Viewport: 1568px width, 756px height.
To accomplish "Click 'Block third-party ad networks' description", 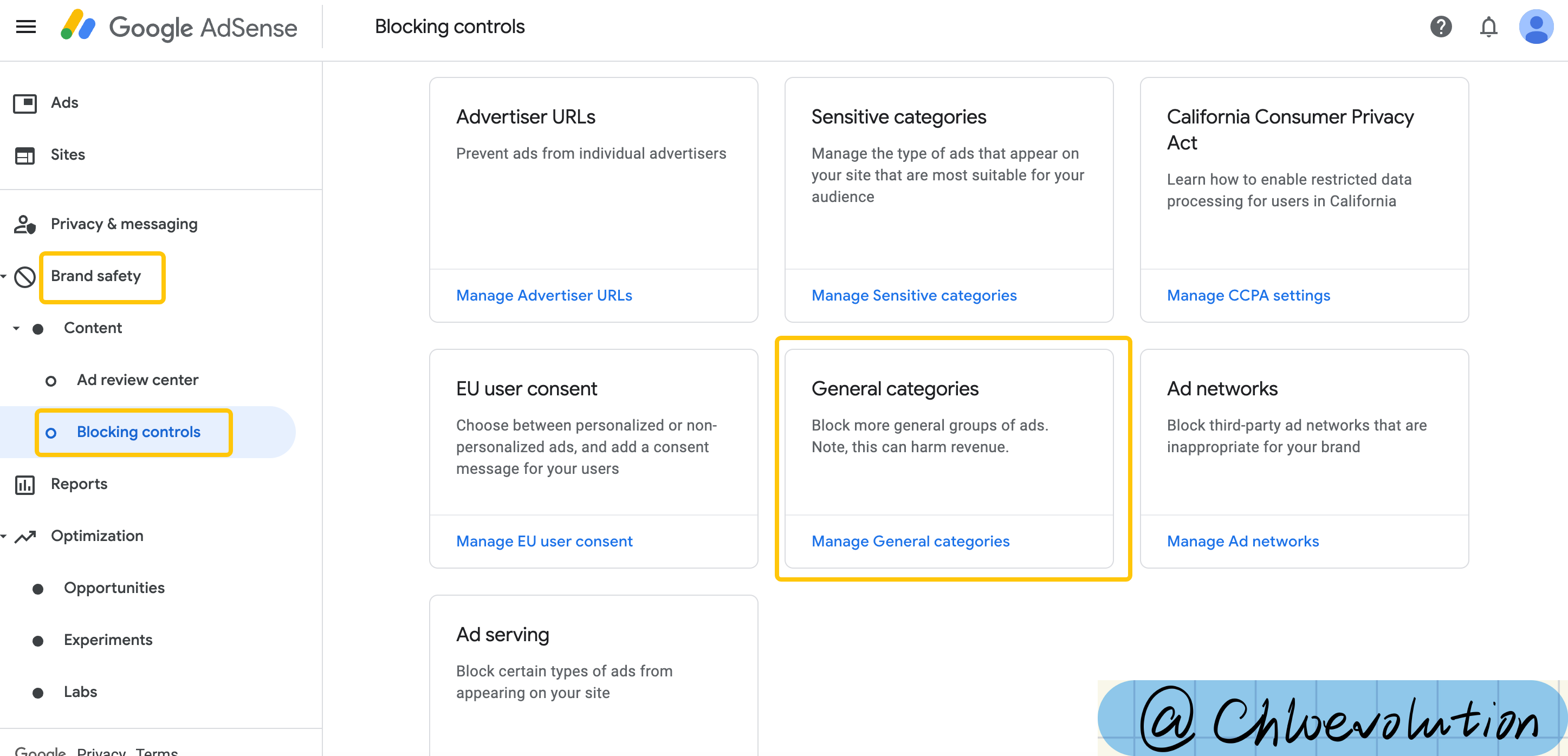I will [1297, 436].
